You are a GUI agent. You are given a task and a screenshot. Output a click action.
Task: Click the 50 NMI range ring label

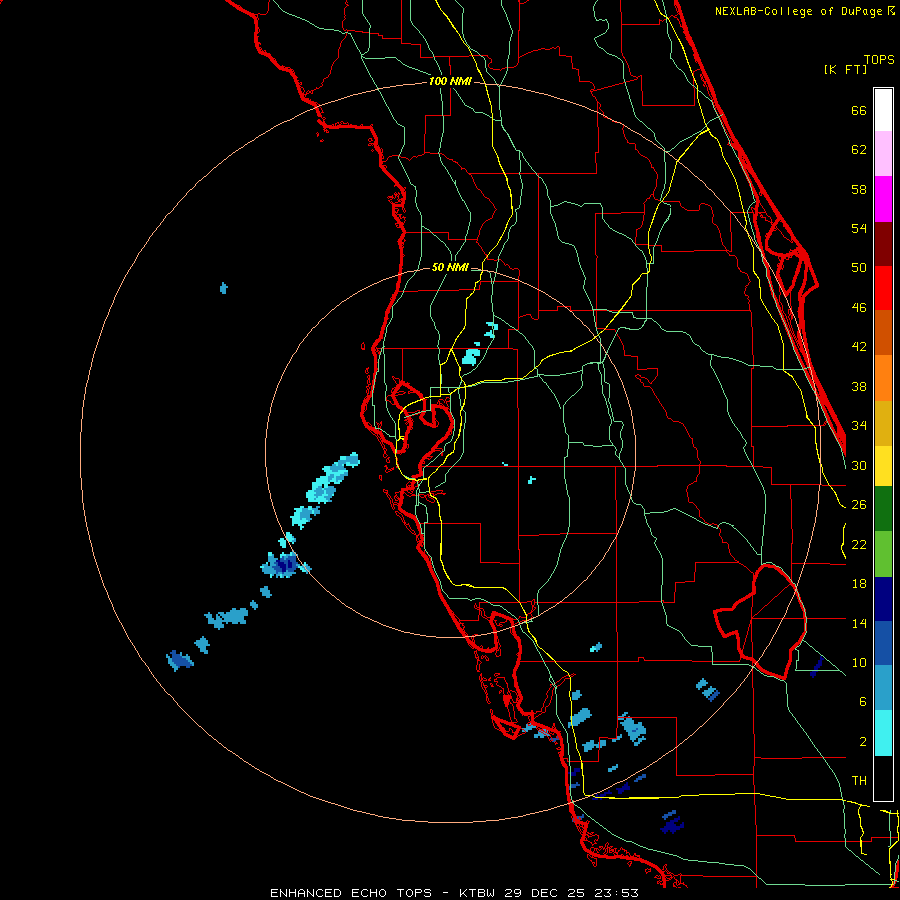(x=450, y=267)
